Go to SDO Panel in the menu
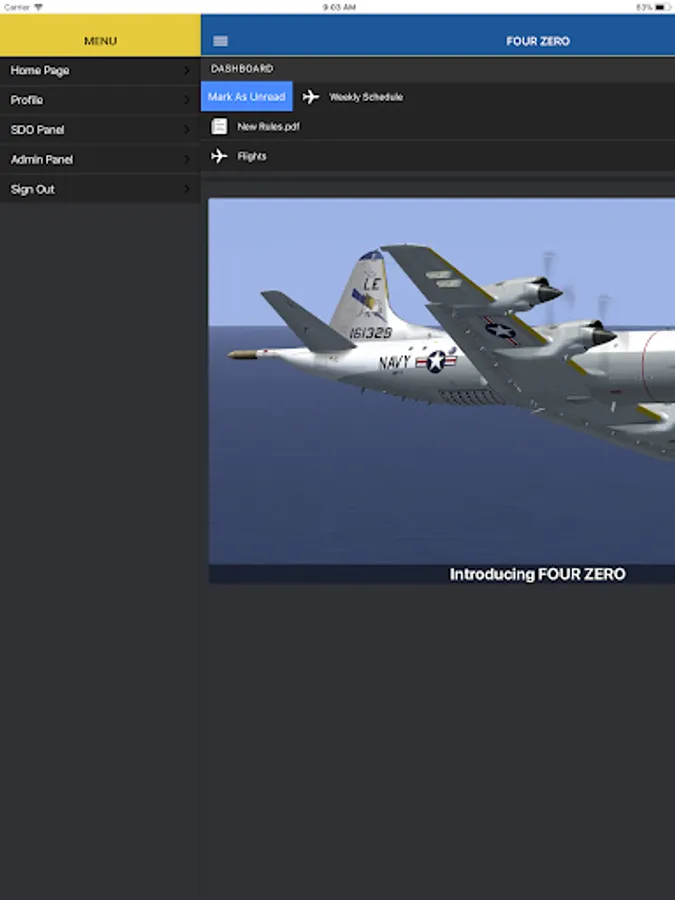Viewport: 675px width, 900px height. pos(37,130)
